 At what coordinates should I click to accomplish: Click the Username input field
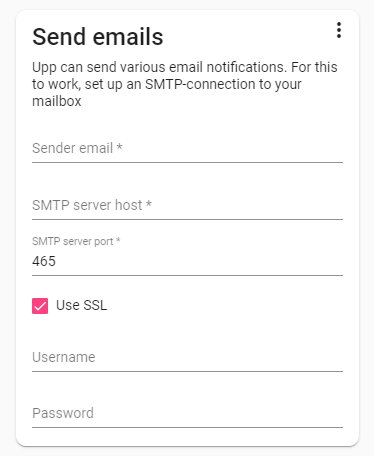coord(187,357)
